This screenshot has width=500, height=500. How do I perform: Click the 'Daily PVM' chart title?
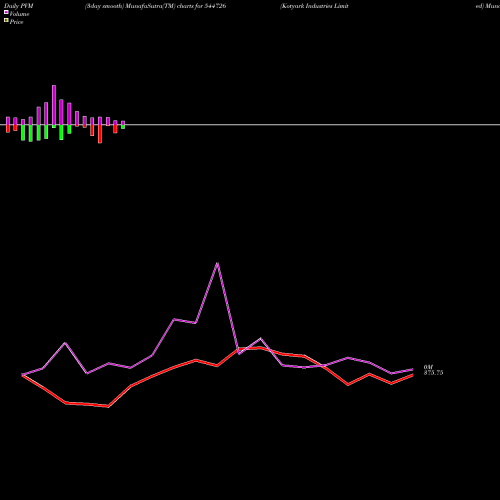pyautogui.click(x=19, y=6)
